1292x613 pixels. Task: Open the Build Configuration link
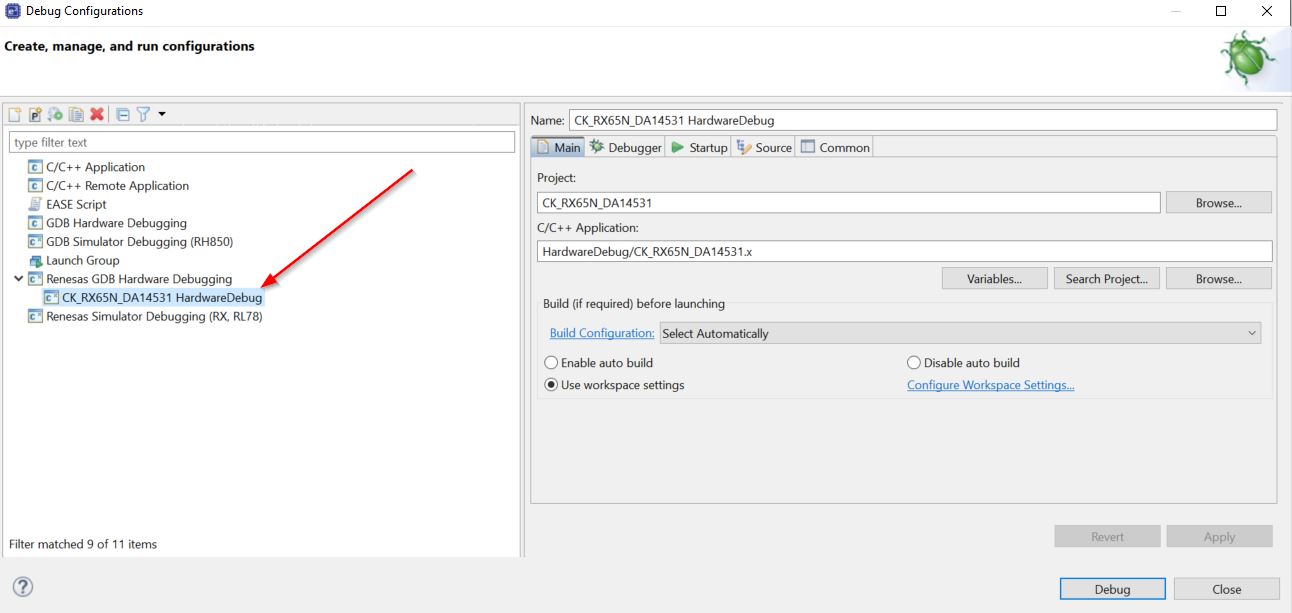point(602,333)
